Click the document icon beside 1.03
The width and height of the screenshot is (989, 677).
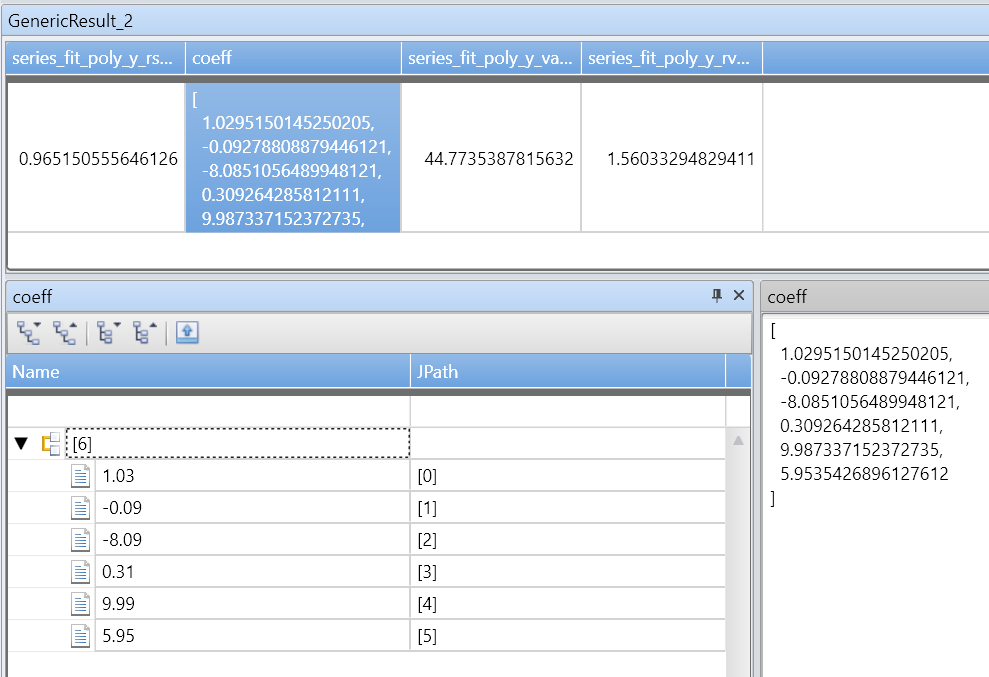tap(80, 476)
